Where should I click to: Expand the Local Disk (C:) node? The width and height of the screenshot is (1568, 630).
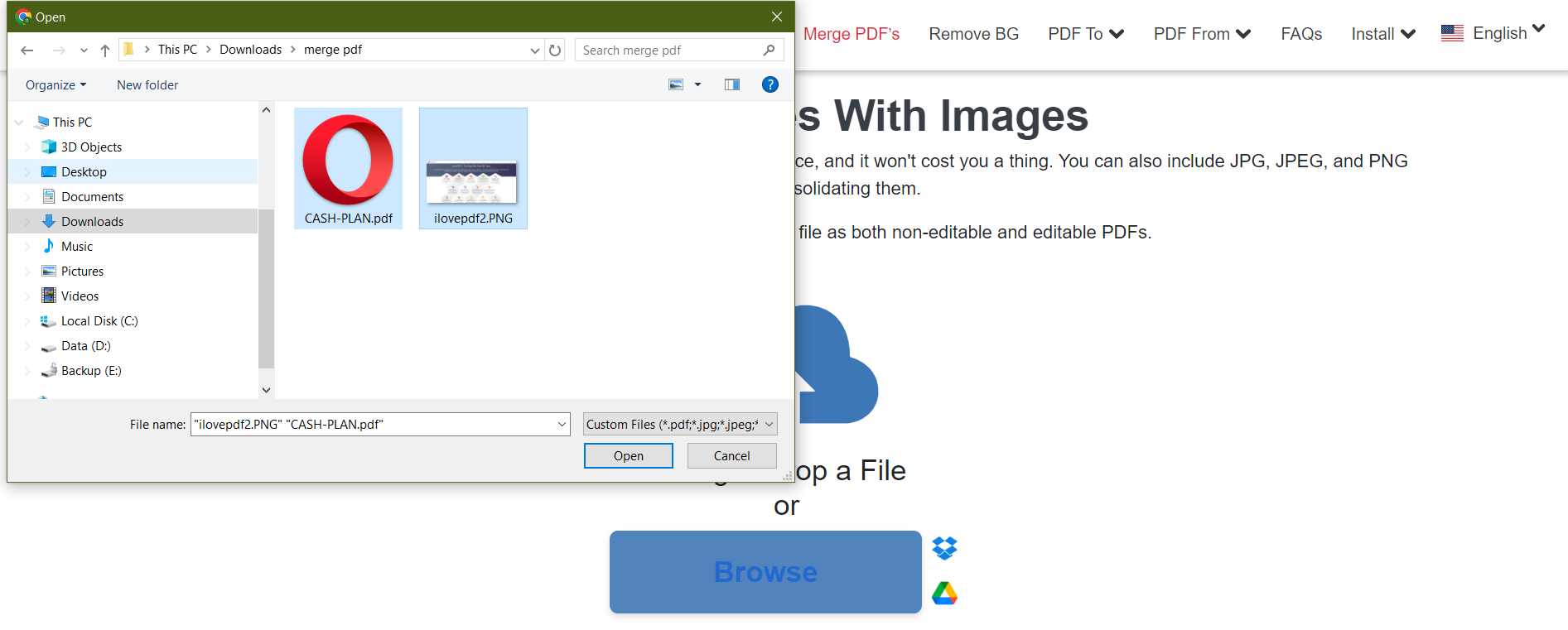coord(27,321)
